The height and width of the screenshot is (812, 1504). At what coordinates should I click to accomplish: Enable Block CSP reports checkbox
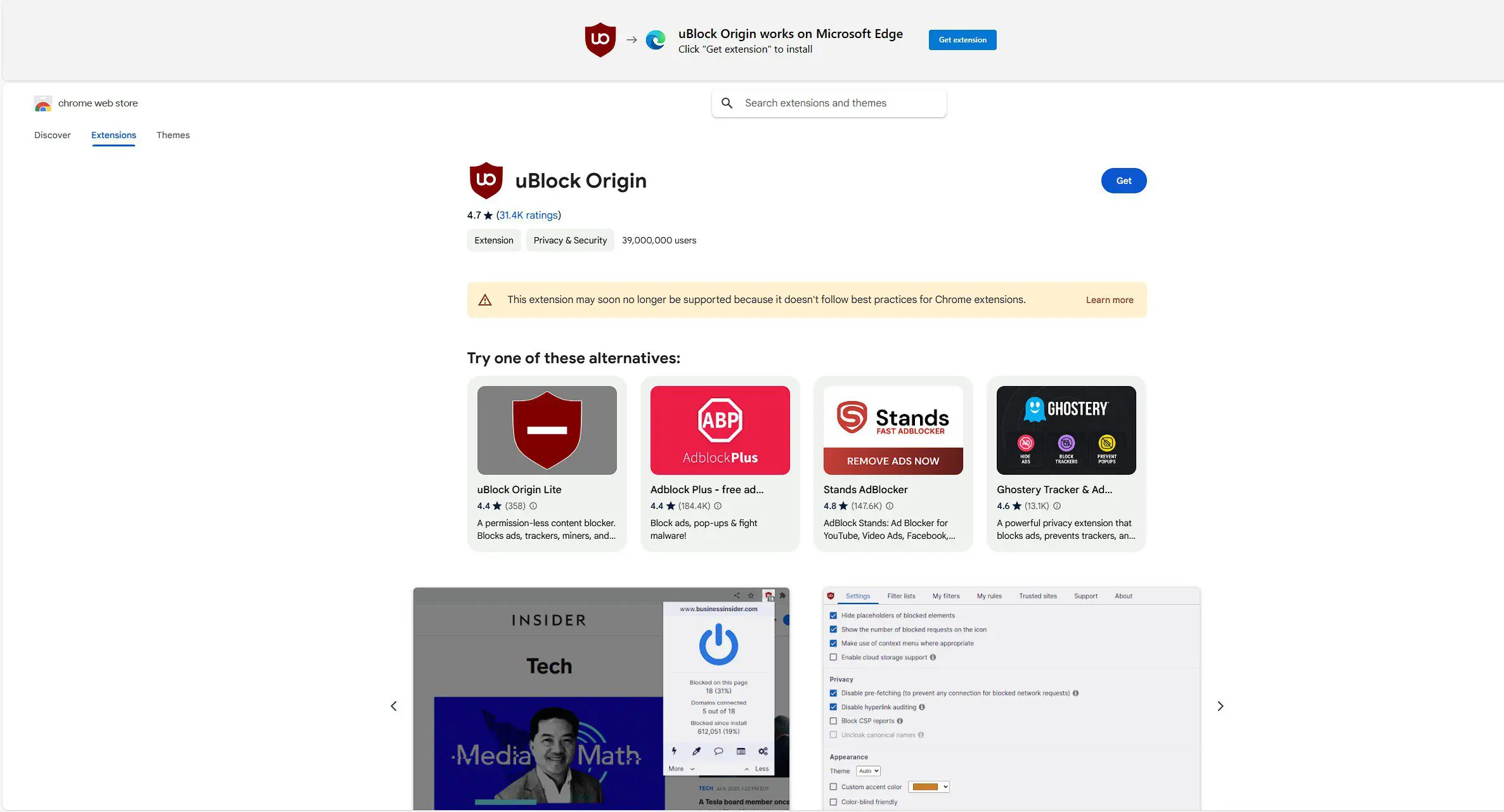(833, 721)
